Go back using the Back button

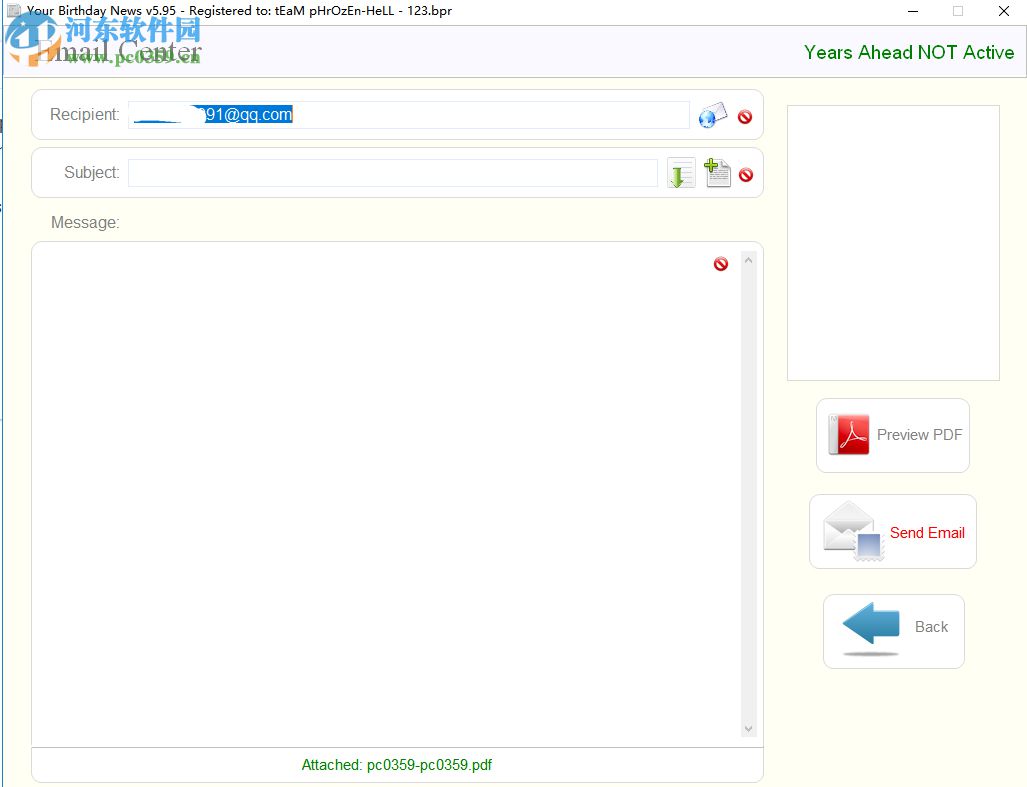[893, 631]
